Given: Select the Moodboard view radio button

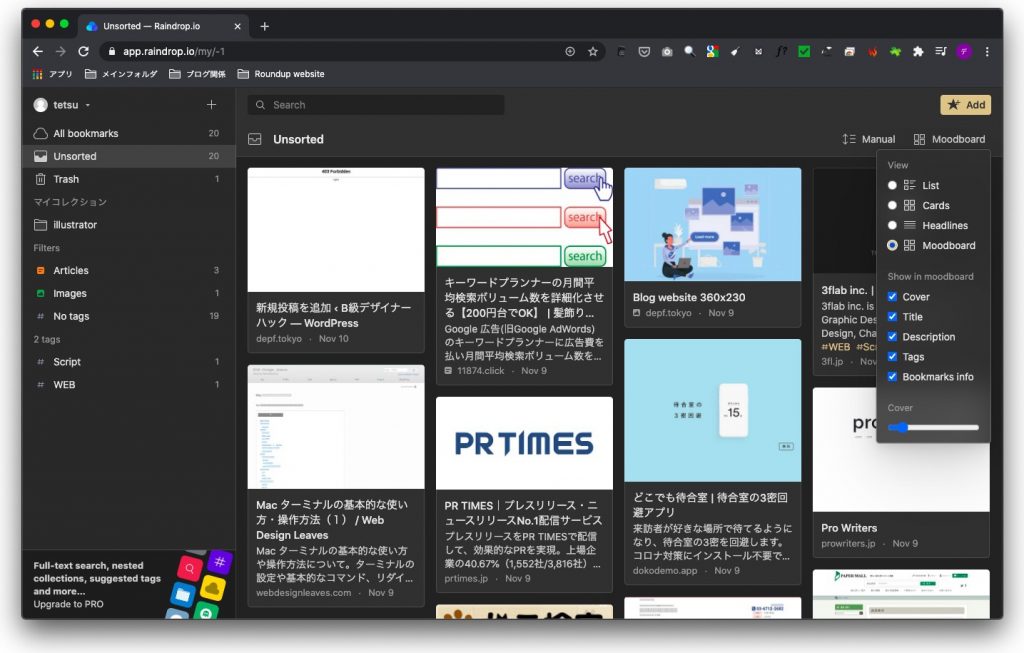Looking at the screenshot, I should pos(892,246).
